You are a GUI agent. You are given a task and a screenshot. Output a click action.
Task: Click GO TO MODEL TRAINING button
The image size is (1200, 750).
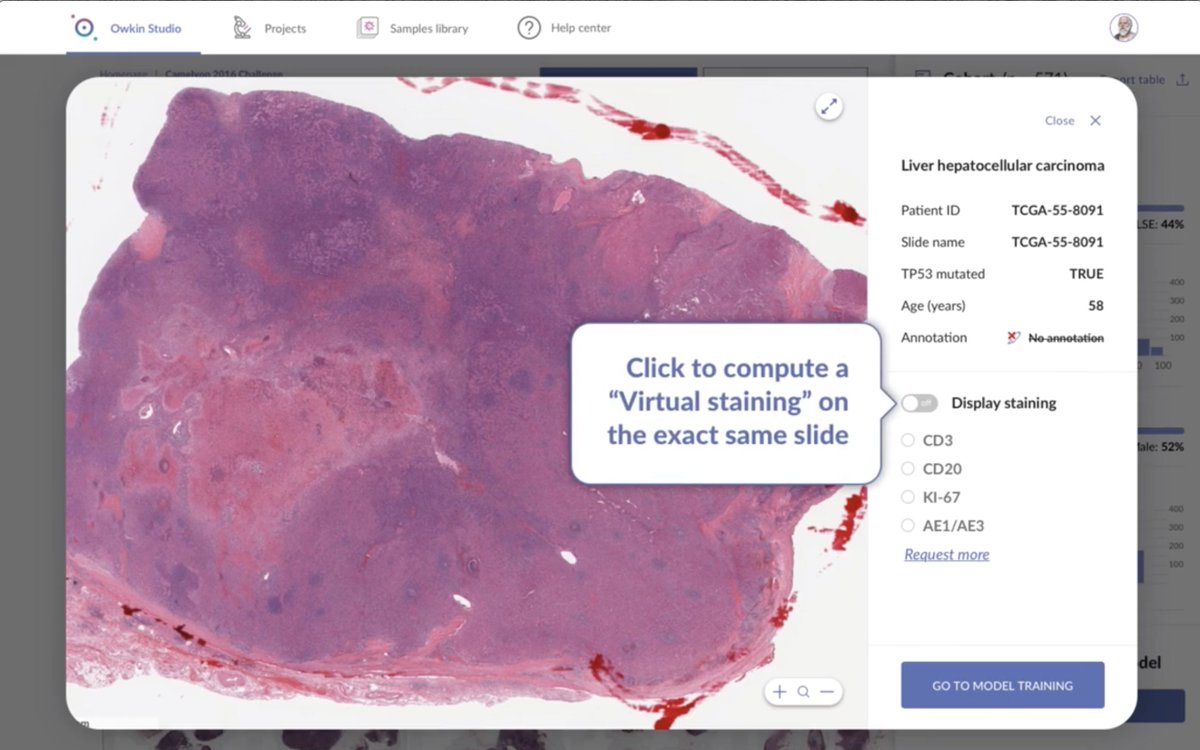point(1002,685)
